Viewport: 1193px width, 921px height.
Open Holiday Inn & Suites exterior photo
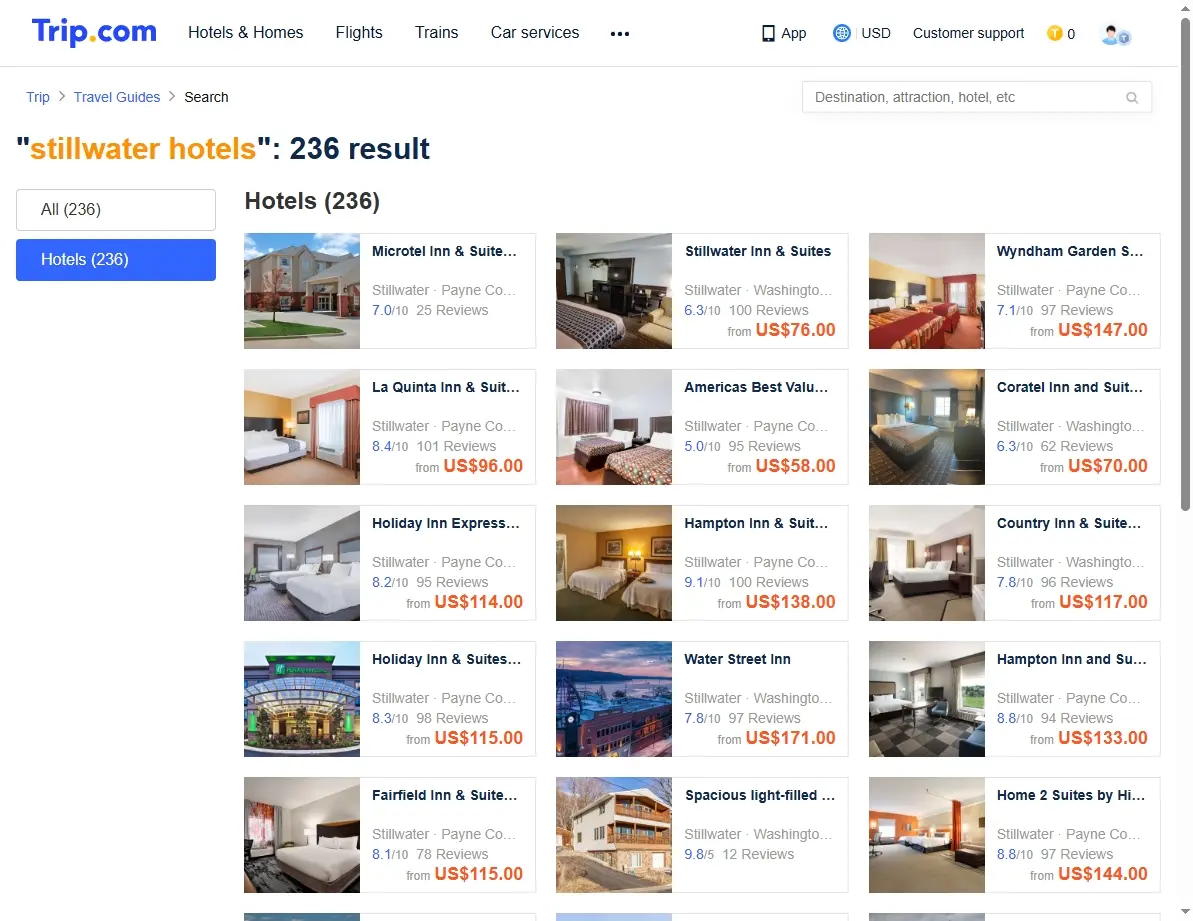(302, 700)
